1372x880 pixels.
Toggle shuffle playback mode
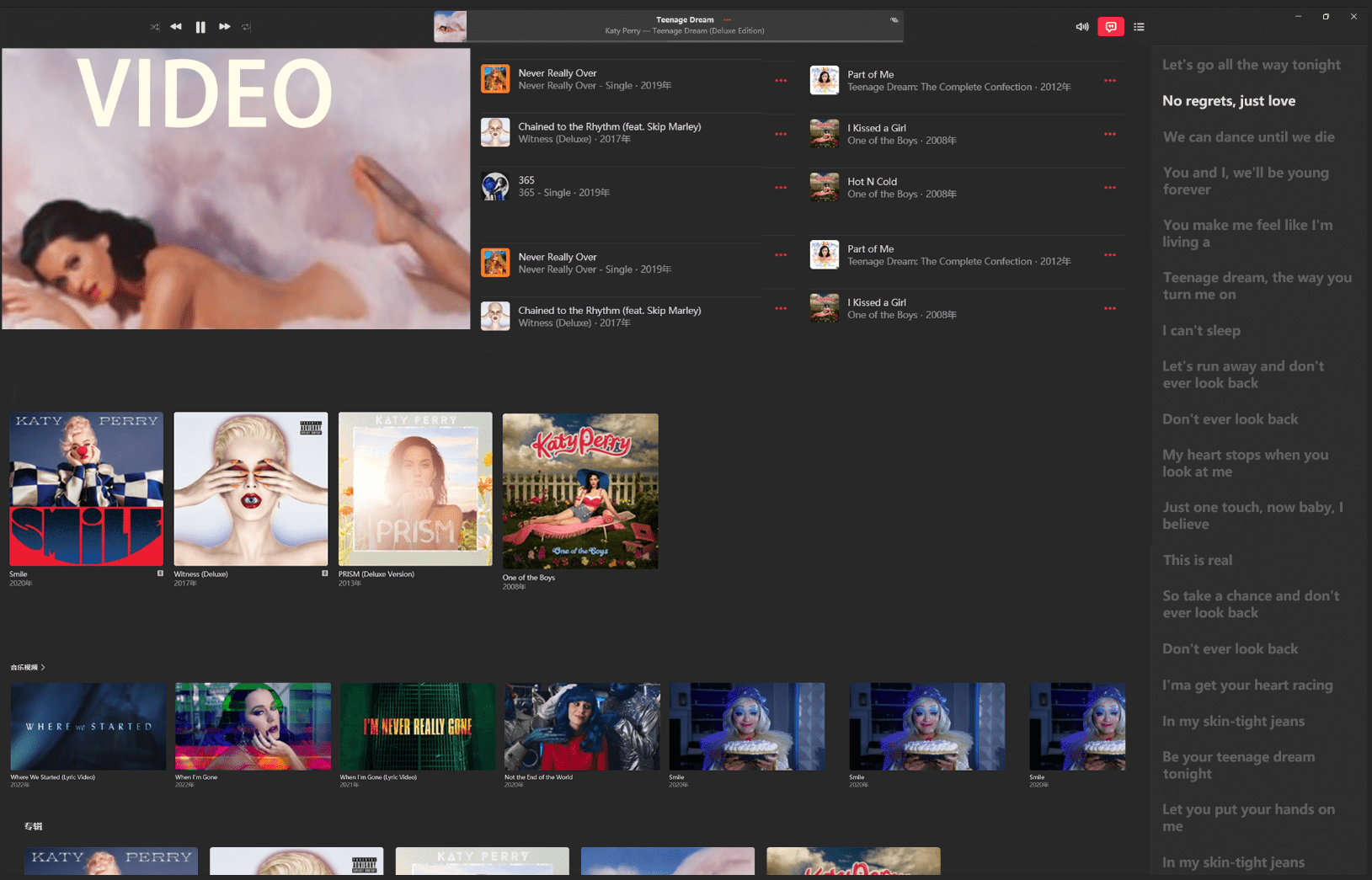(155, 27)
